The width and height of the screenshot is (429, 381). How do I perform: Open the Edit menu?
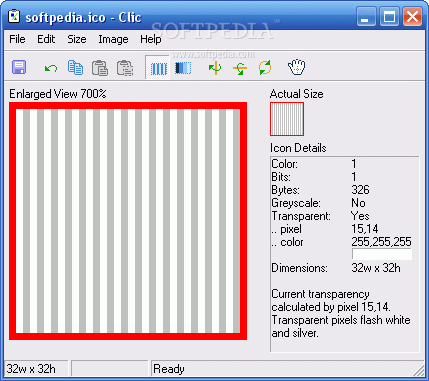(46, 39)
